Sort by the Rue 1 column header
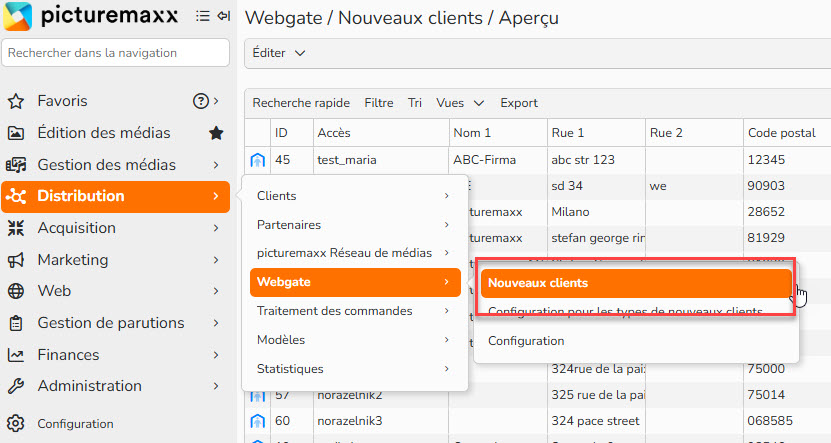Viewport: 831px width, 443px height. 596,133
